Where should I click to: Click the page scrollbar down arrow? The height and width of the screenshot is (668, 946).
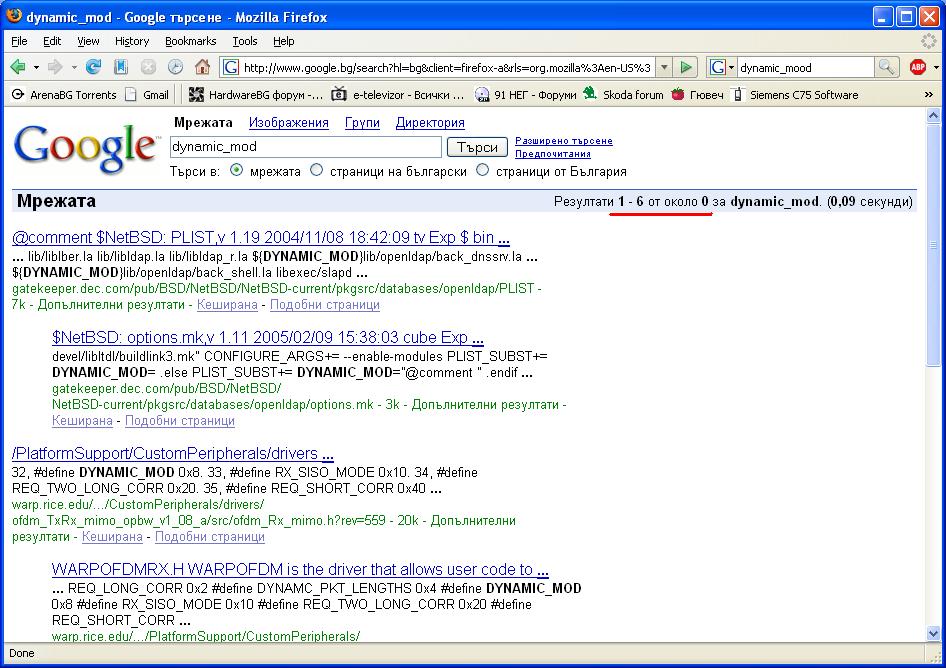point(933,634)
